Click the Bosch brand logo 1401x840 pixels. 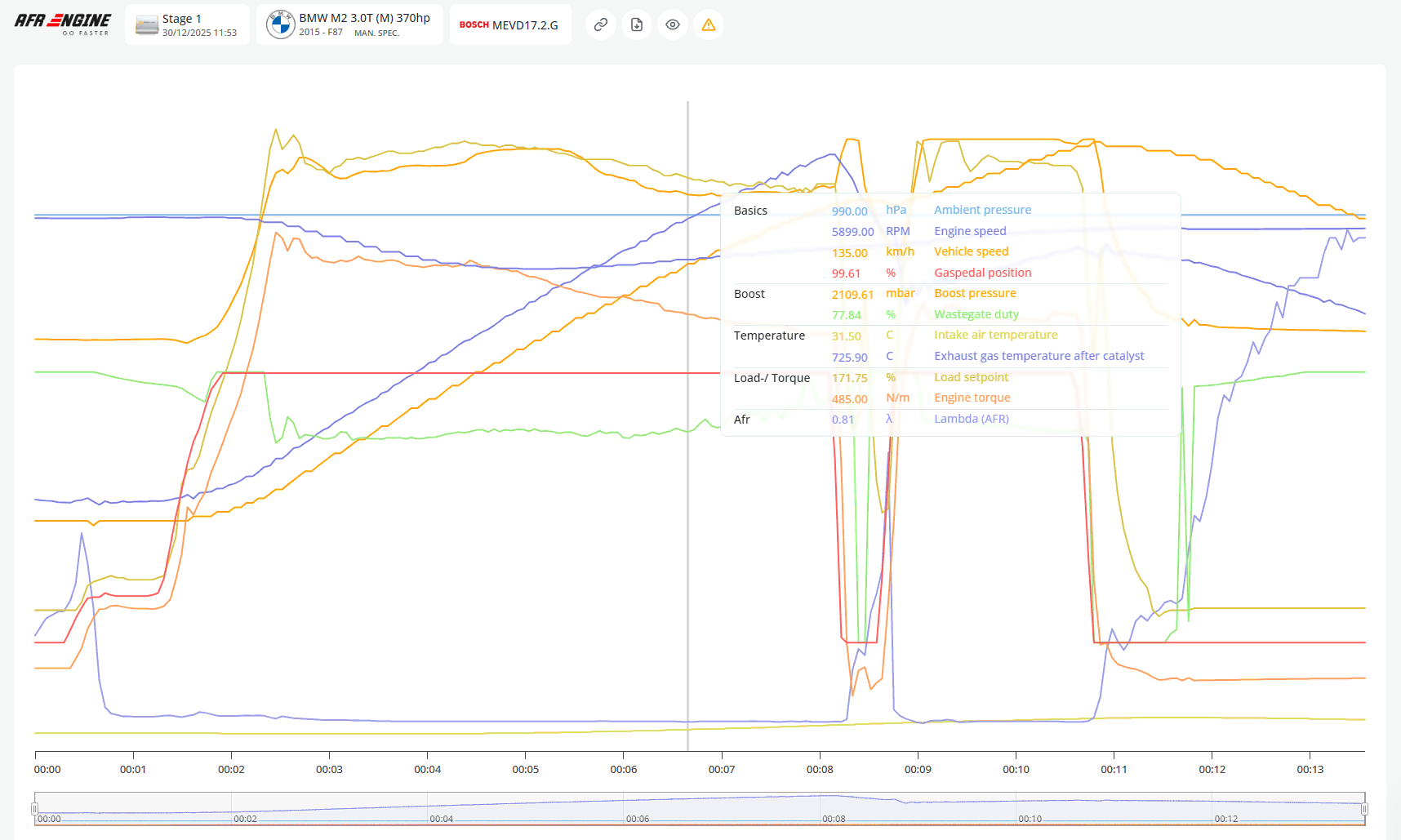click(x=474, y=24)
